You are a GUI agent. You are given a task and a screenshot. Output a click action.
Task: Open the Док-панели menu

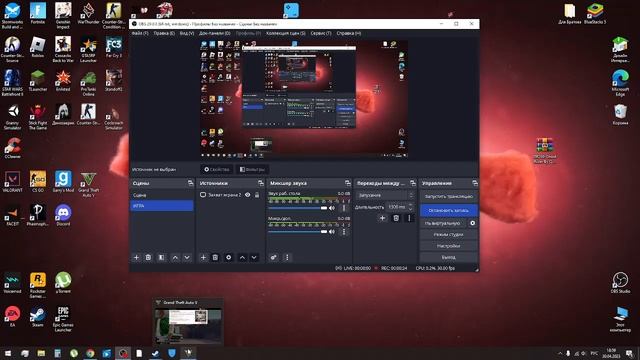tap(215, 33)
